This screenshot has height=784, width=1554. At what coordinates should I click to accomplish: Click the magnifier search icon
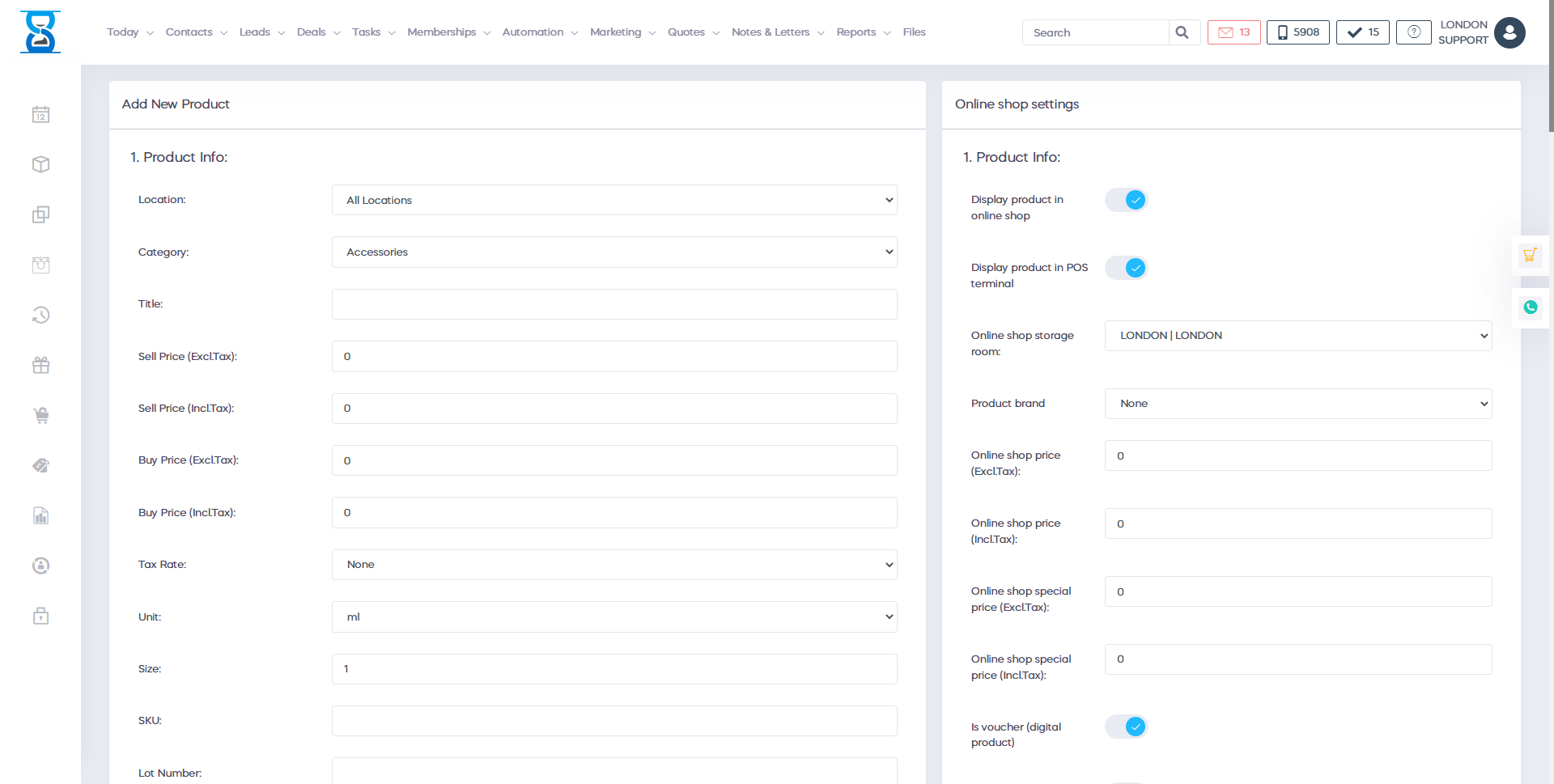(x=1182, y=32)
